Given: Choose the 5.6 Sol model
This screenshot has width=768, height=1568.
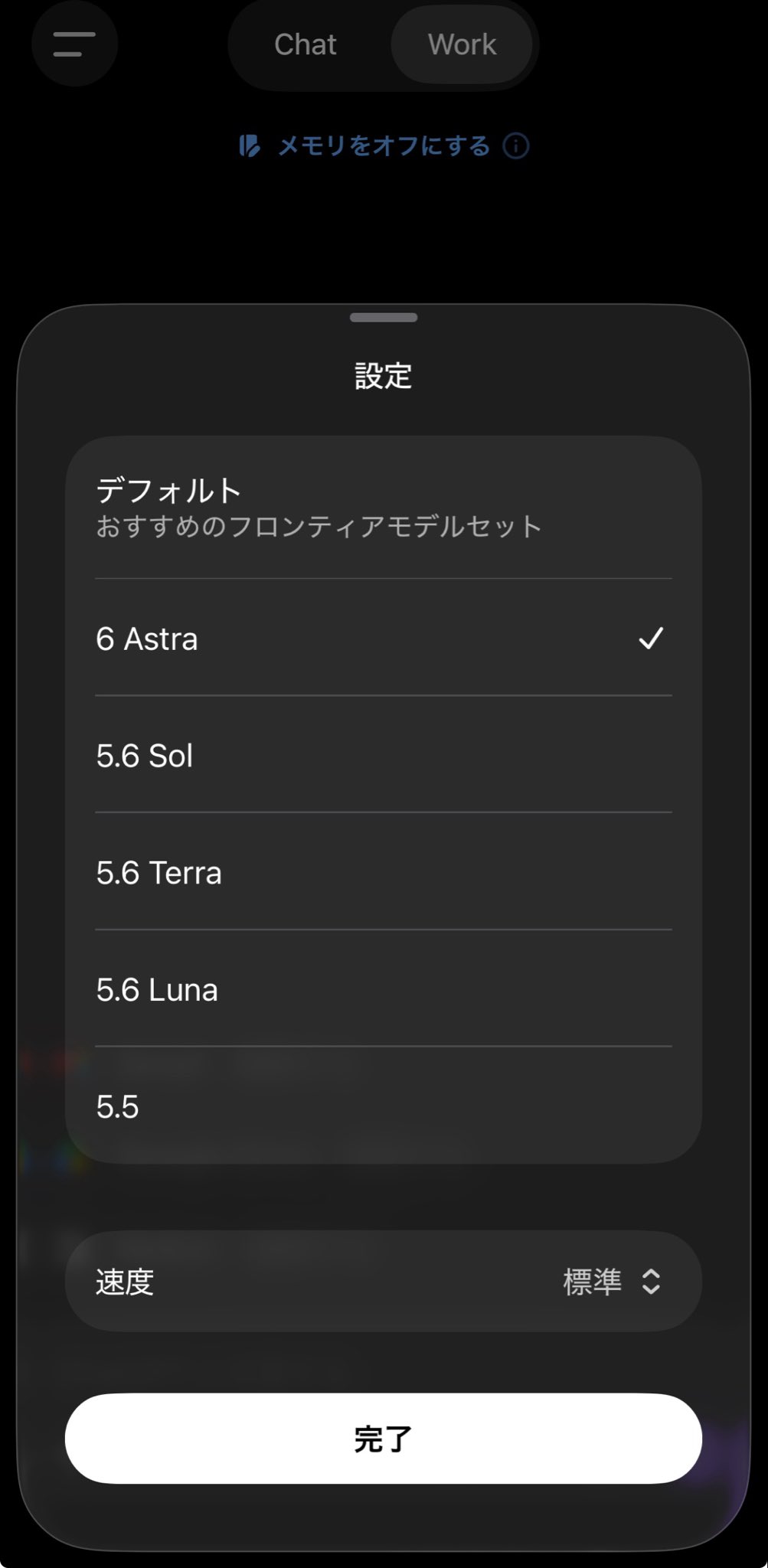Looking at the screenshot, I should [x=384, y=755].
